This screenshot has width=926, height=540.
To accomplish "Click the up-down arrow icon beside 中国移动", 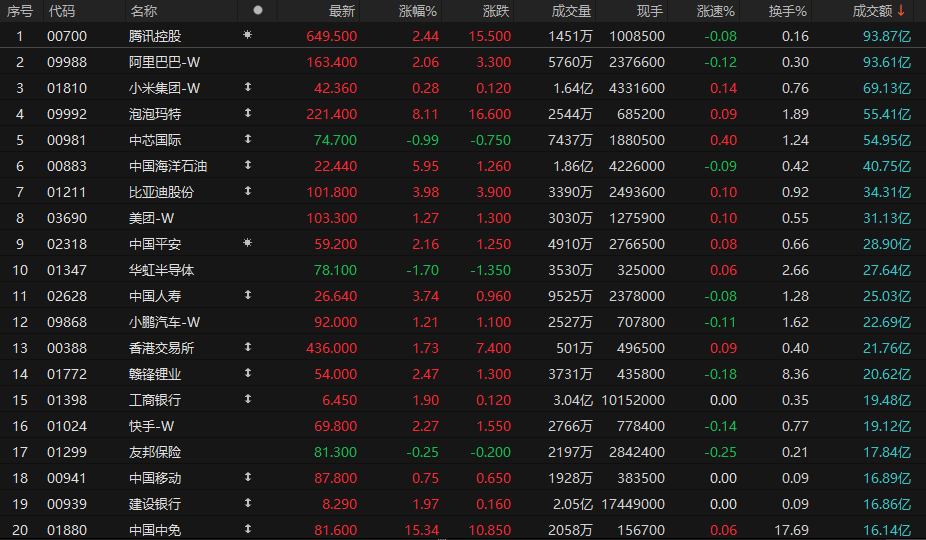I will click(x=248, y=477).
